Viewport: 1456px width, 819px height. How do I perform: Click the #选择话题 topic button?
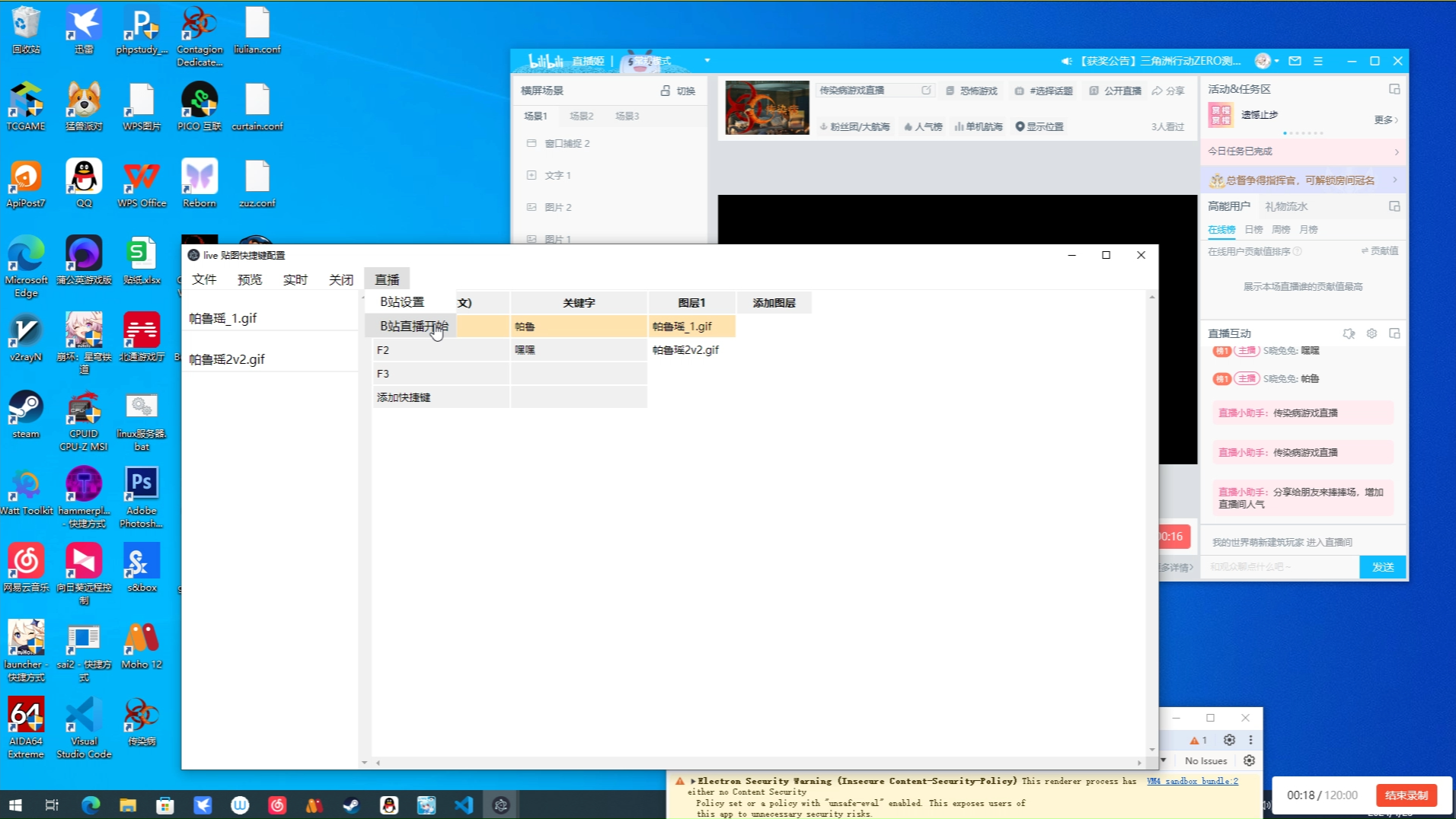click(1044, 91)
